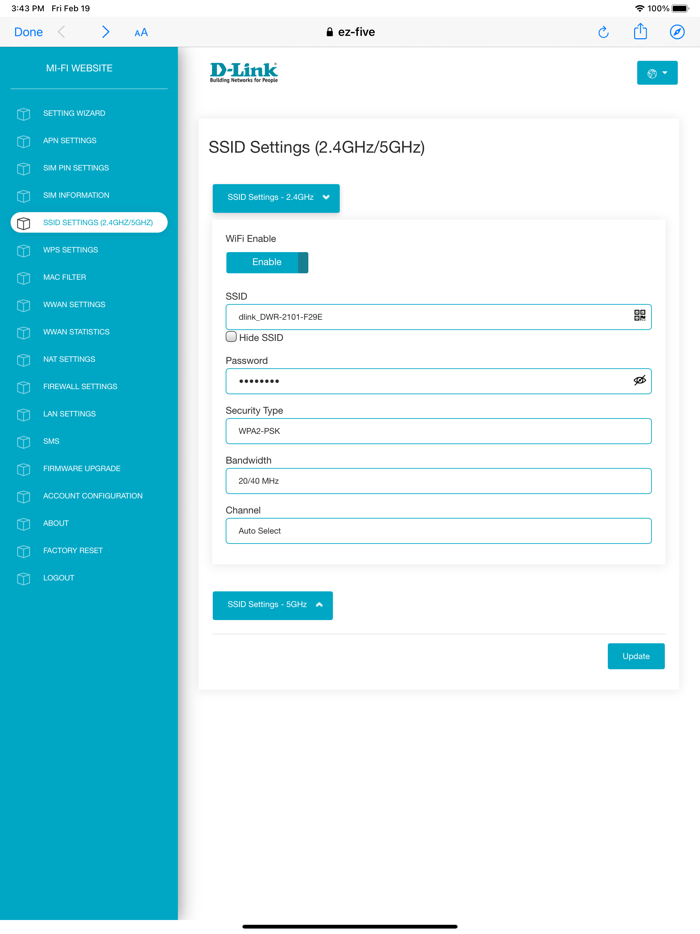Open WWAN Statistics page
This screenshot has height=934, width=700.
click(76, 332)
